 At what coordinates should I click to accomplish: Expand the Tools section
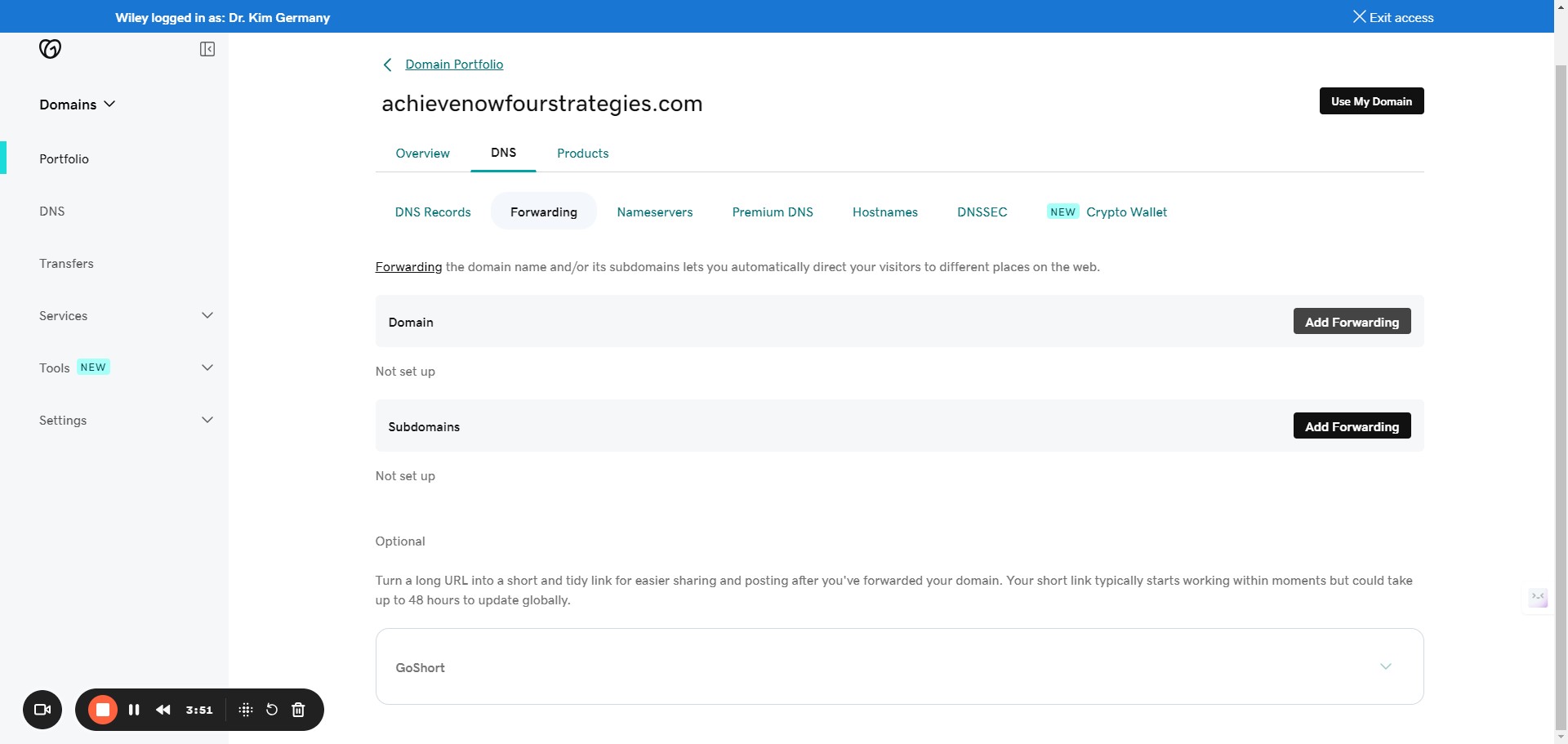pos(207,368)
